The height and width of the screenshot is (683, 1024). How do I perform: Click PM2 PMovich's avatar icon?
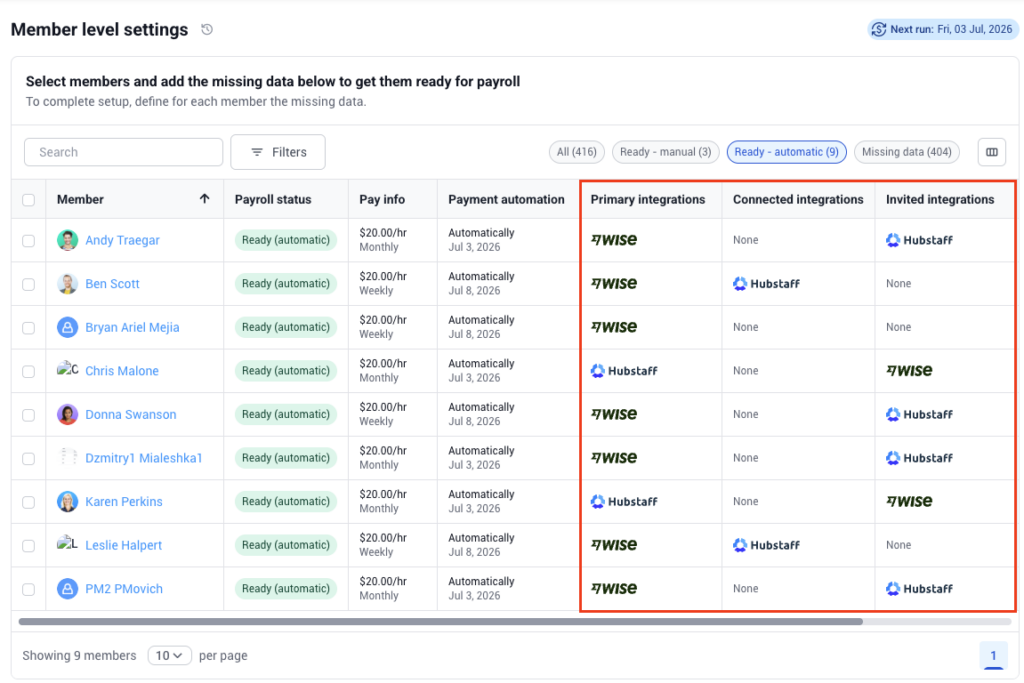pos(67,589)
